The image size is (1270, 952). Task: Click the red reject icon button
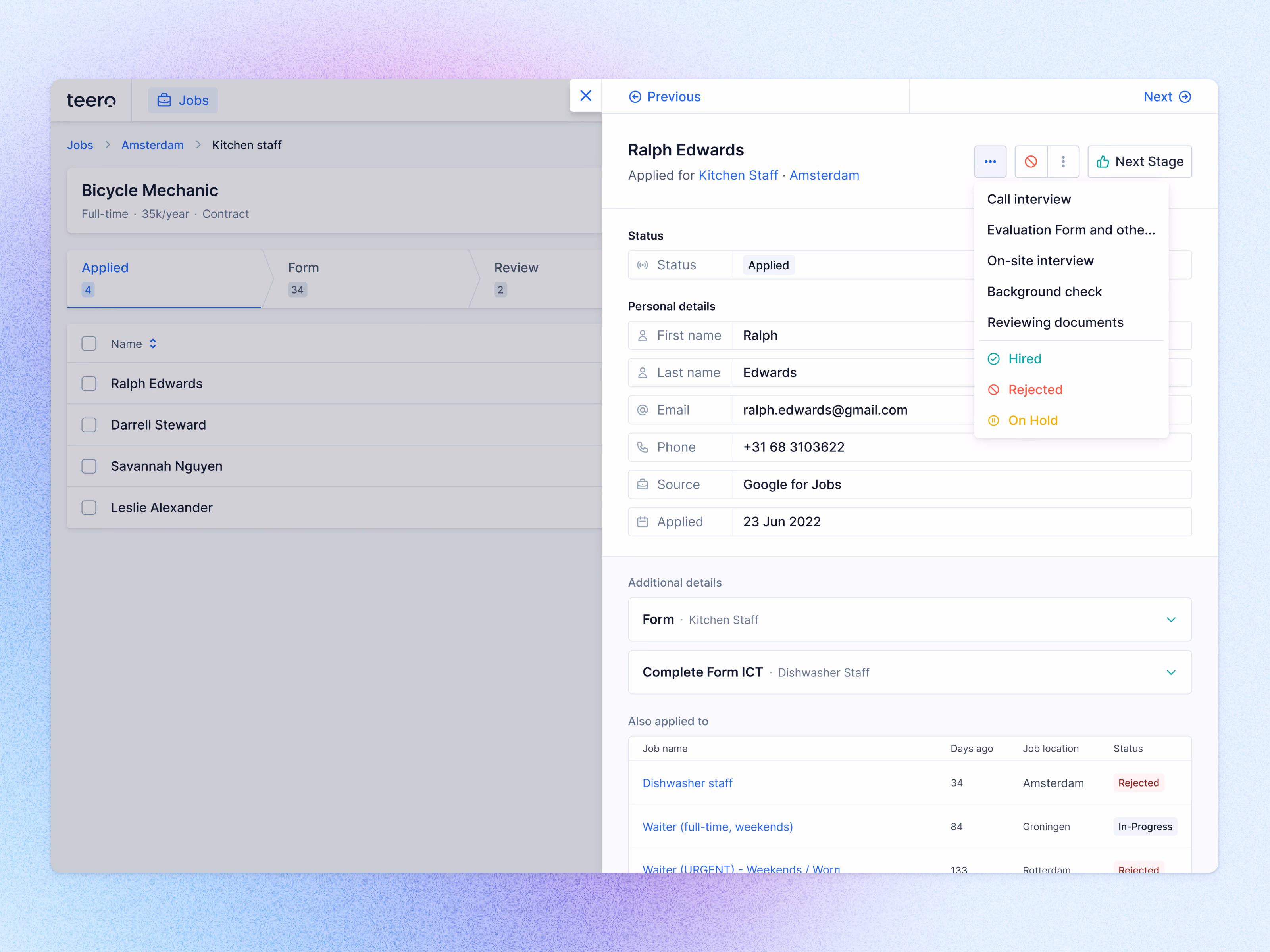pos(1031,162)
